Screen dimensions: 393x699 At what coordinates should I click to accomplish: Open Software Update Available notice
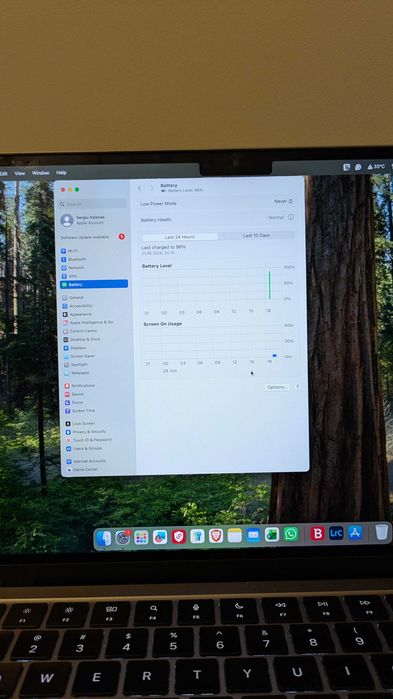coord(93,237)
